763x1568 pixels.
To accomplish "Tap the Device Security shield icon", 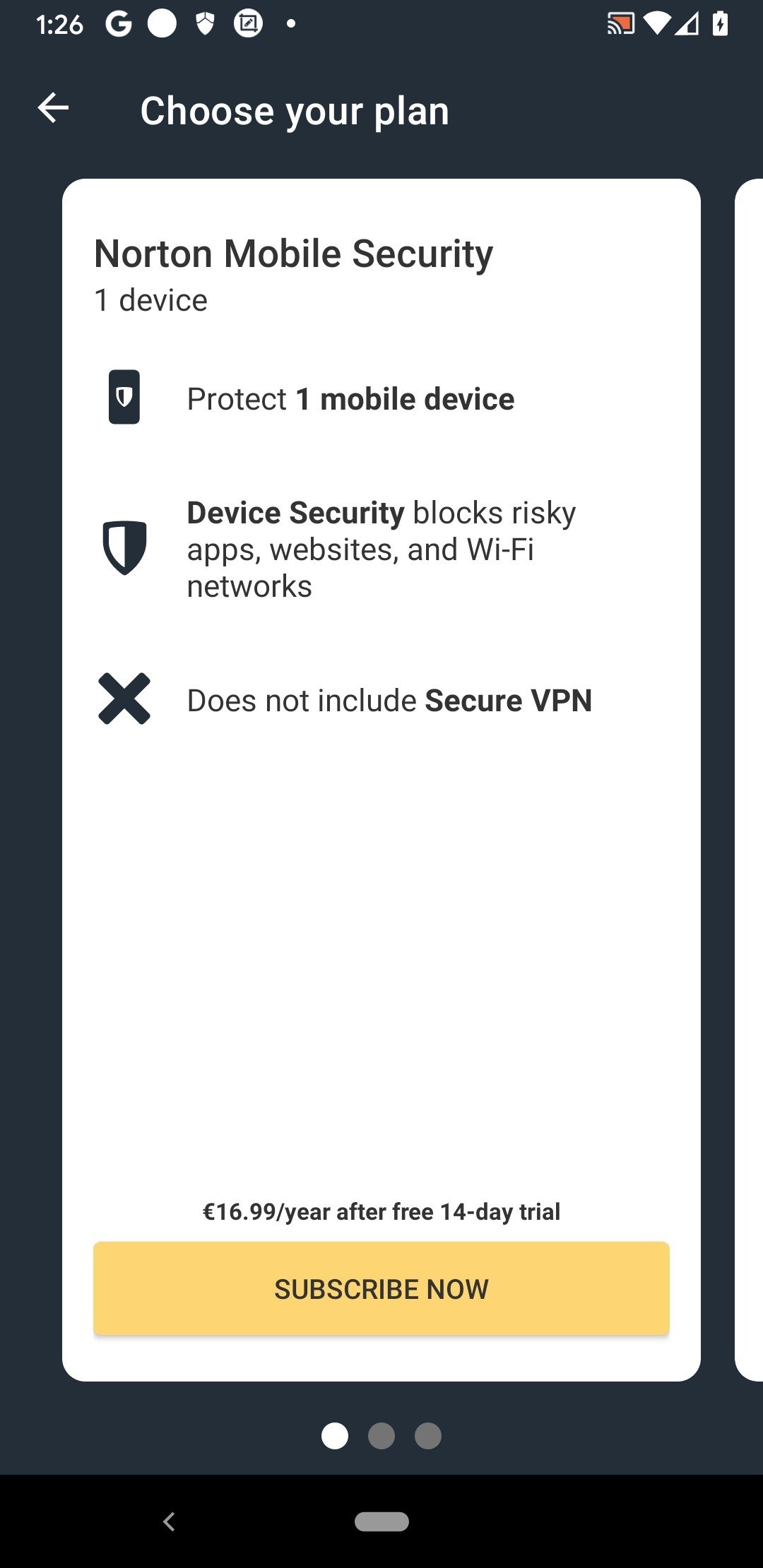I will pos(124,547).
